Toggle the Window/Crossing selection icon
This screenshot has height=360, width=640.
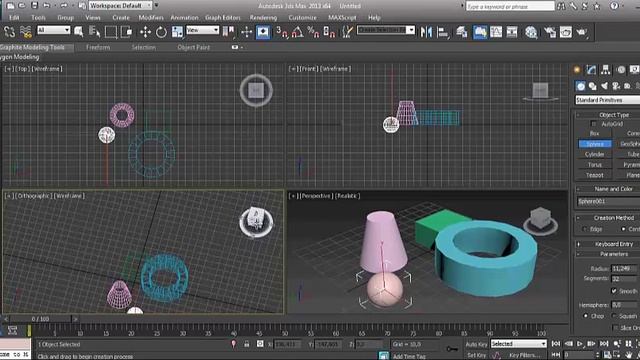tap(127, 32)
